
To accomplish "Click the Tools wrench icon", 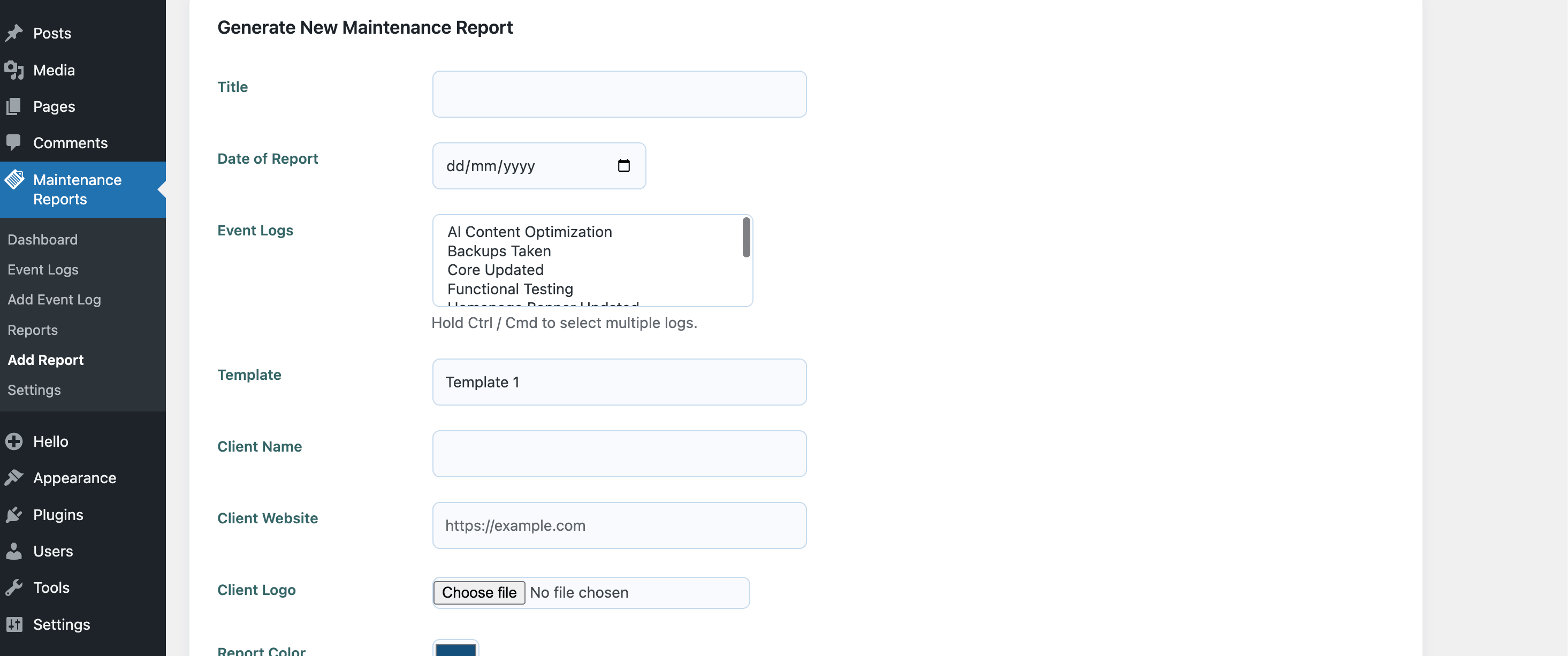I will click(15, 586).
